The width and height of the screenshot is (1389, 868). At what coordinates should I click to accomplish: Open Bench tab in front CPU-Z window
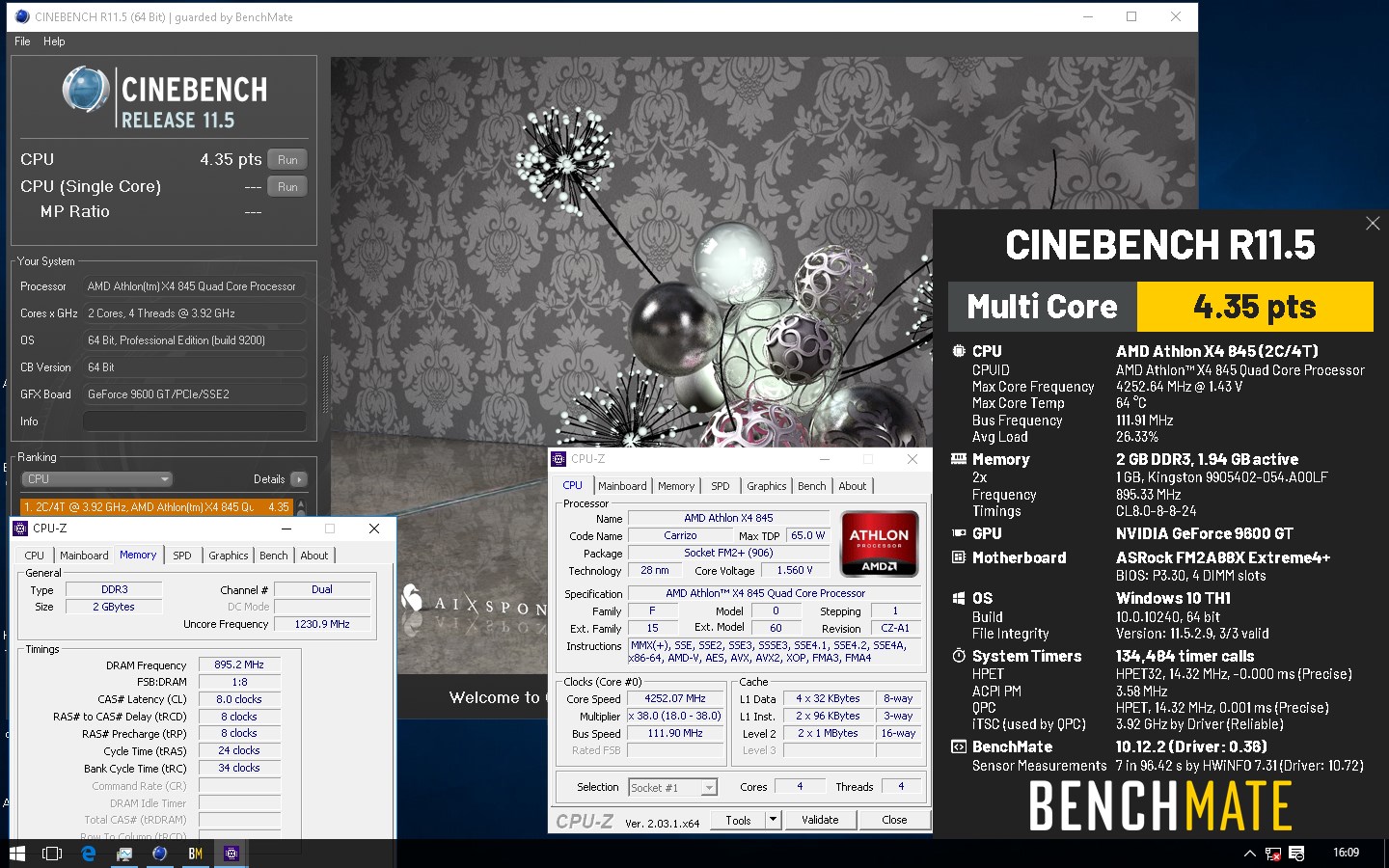click(x=812, y=486)
